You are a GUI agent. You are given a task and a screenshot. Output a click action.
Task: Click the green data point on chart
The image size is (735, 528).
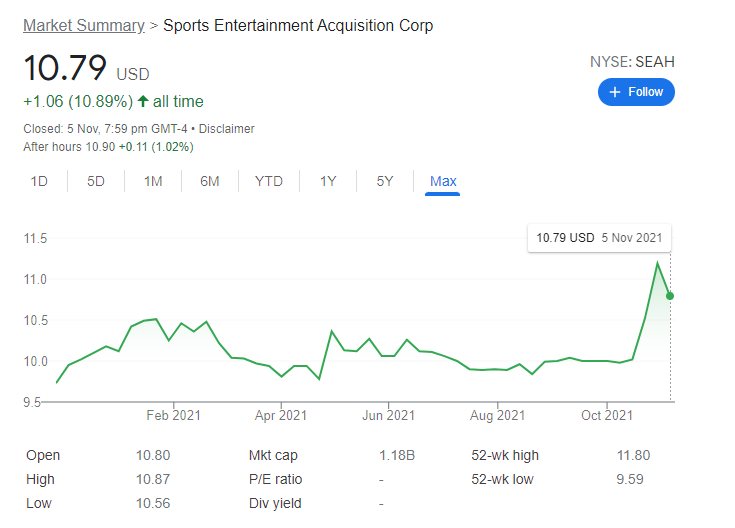coord(670,296)
